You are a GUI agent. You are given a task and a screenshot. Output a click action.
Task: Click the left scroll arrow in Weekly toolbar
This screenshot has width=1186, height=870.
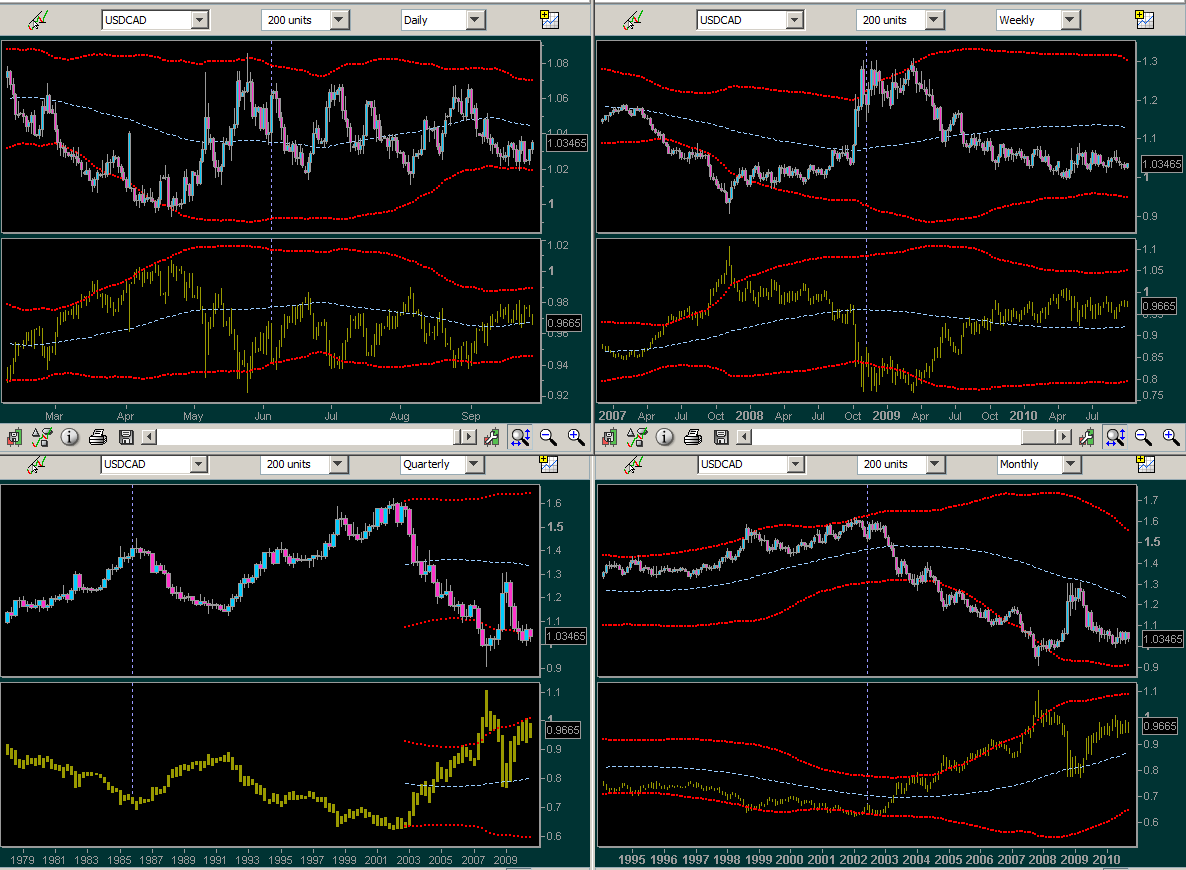744,437
